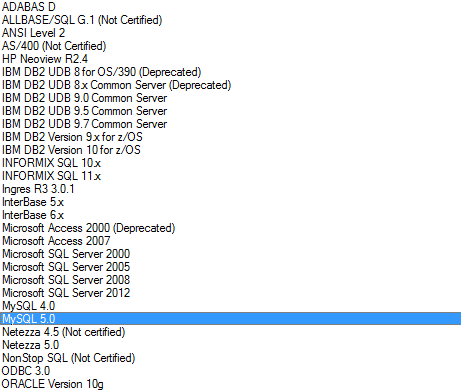Pick IBM DB2 UDB 9.0 Common Server
Viewport: 461px width, 390px height.
84,98
